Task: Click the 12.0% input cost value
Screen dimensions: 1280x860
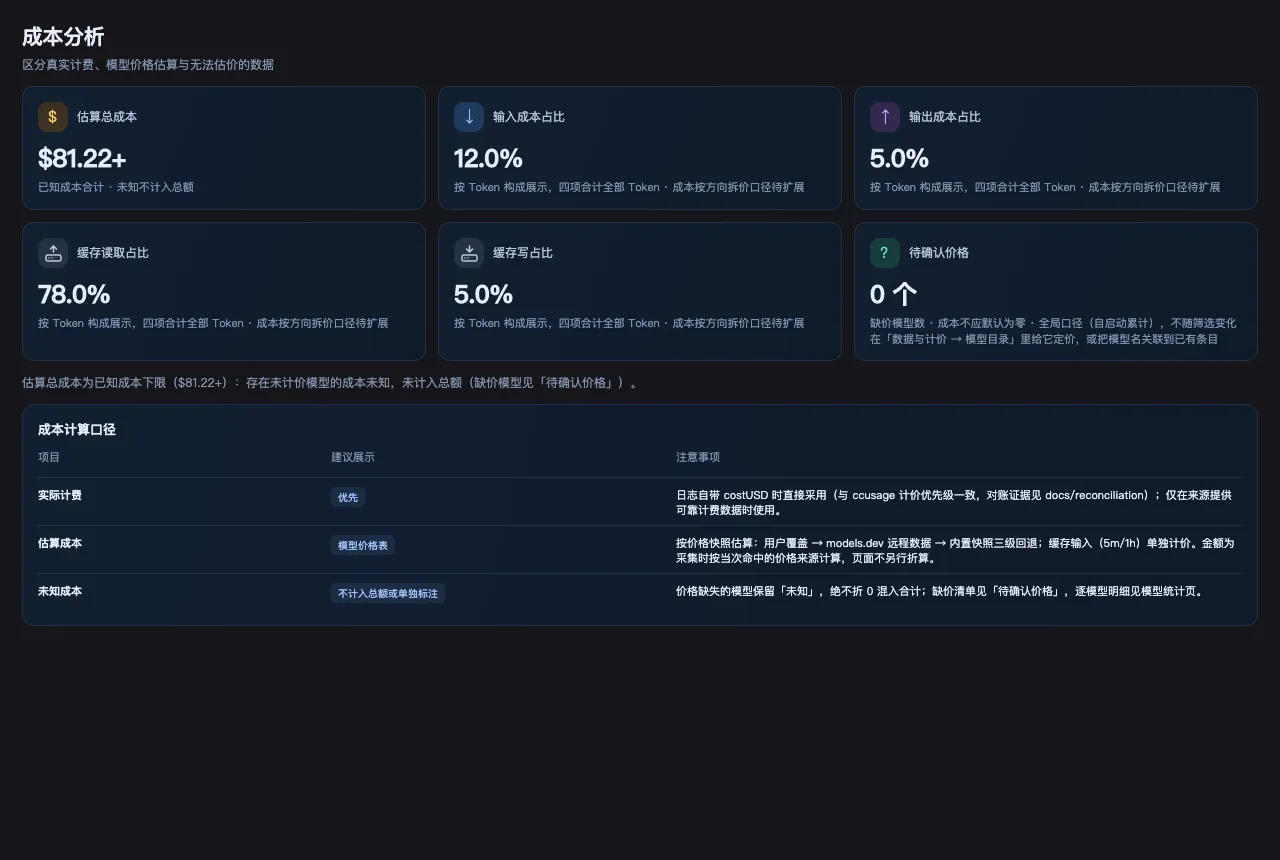Action: pyautogui.click(x=488, y=158)
